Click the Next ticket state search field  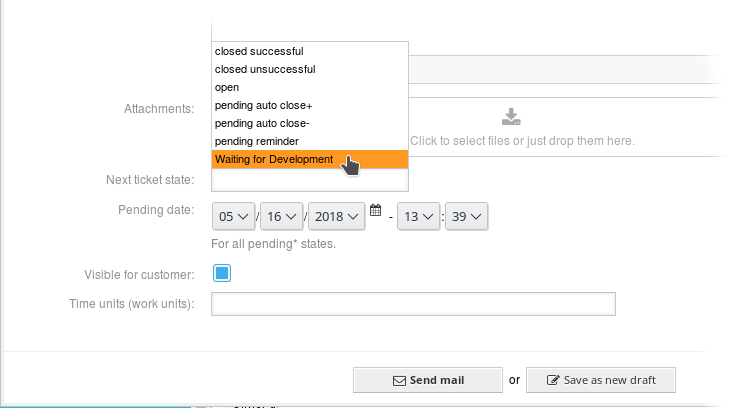(310, 180)
